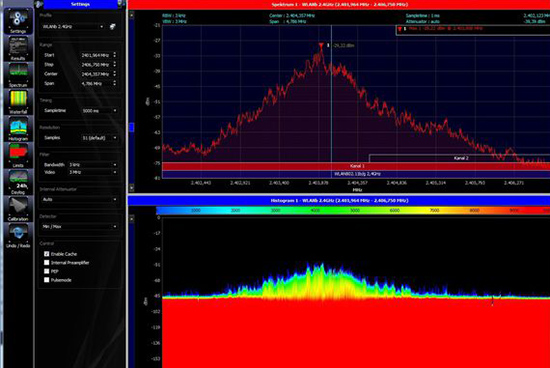Expand the WLAN 2.4GHz profile dropdown
Screen dimensions: 550x368
[73, 27]
